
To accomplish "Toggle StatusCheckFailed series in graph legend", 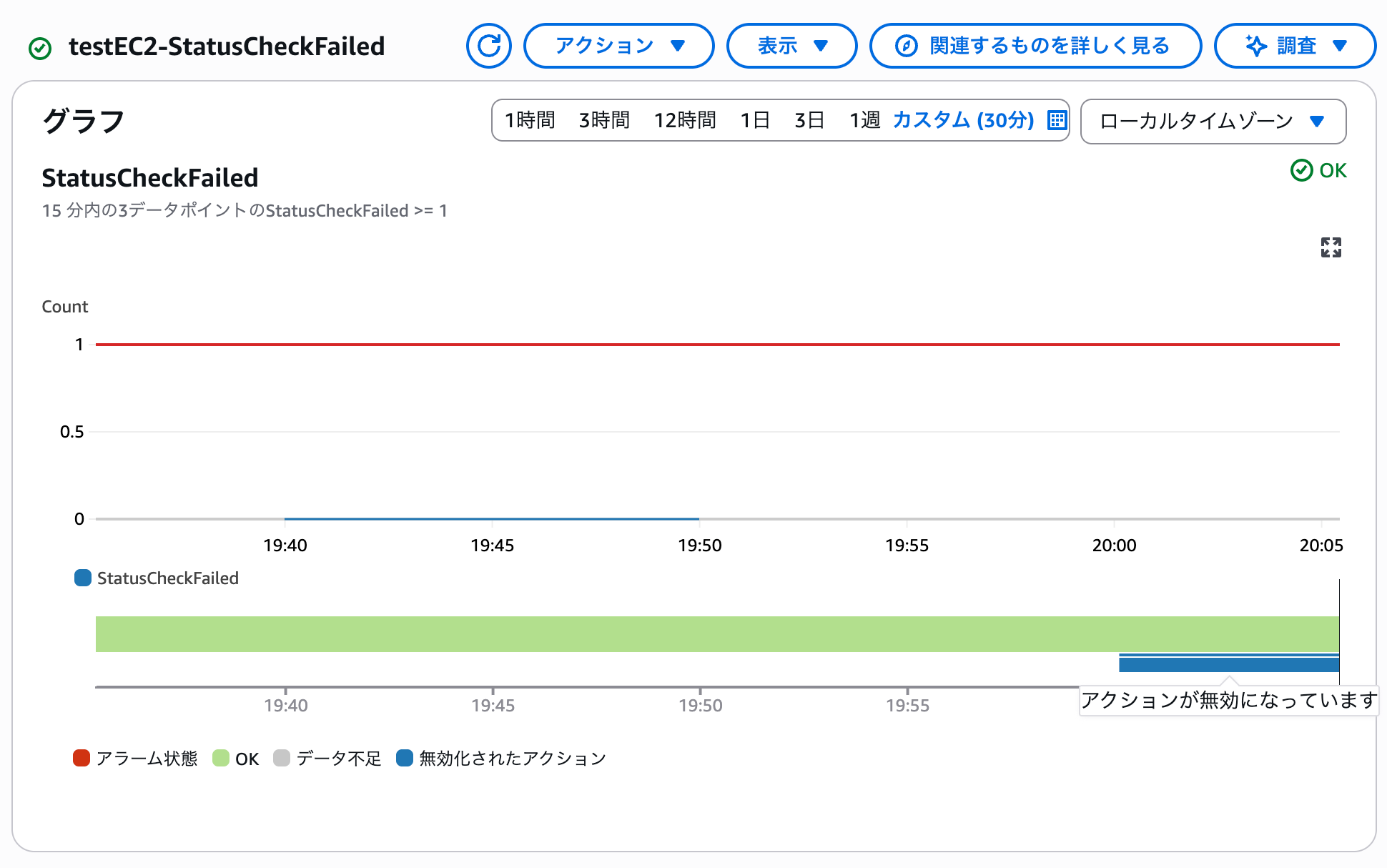I will click(157, 578).
